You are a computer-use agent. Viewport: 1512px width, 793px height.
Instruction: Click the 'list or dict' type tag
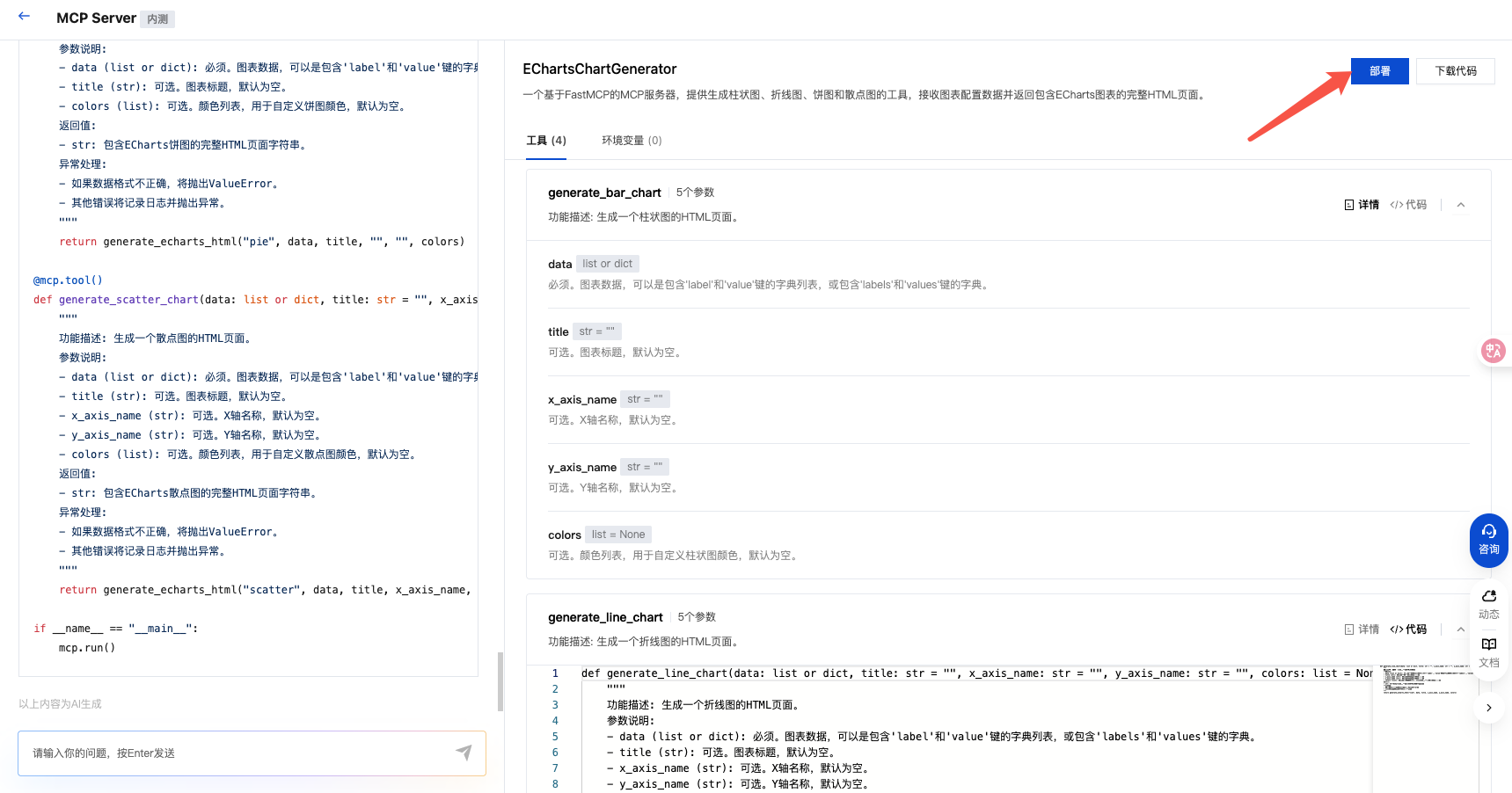pyautogui.click(x=607, y=264)
